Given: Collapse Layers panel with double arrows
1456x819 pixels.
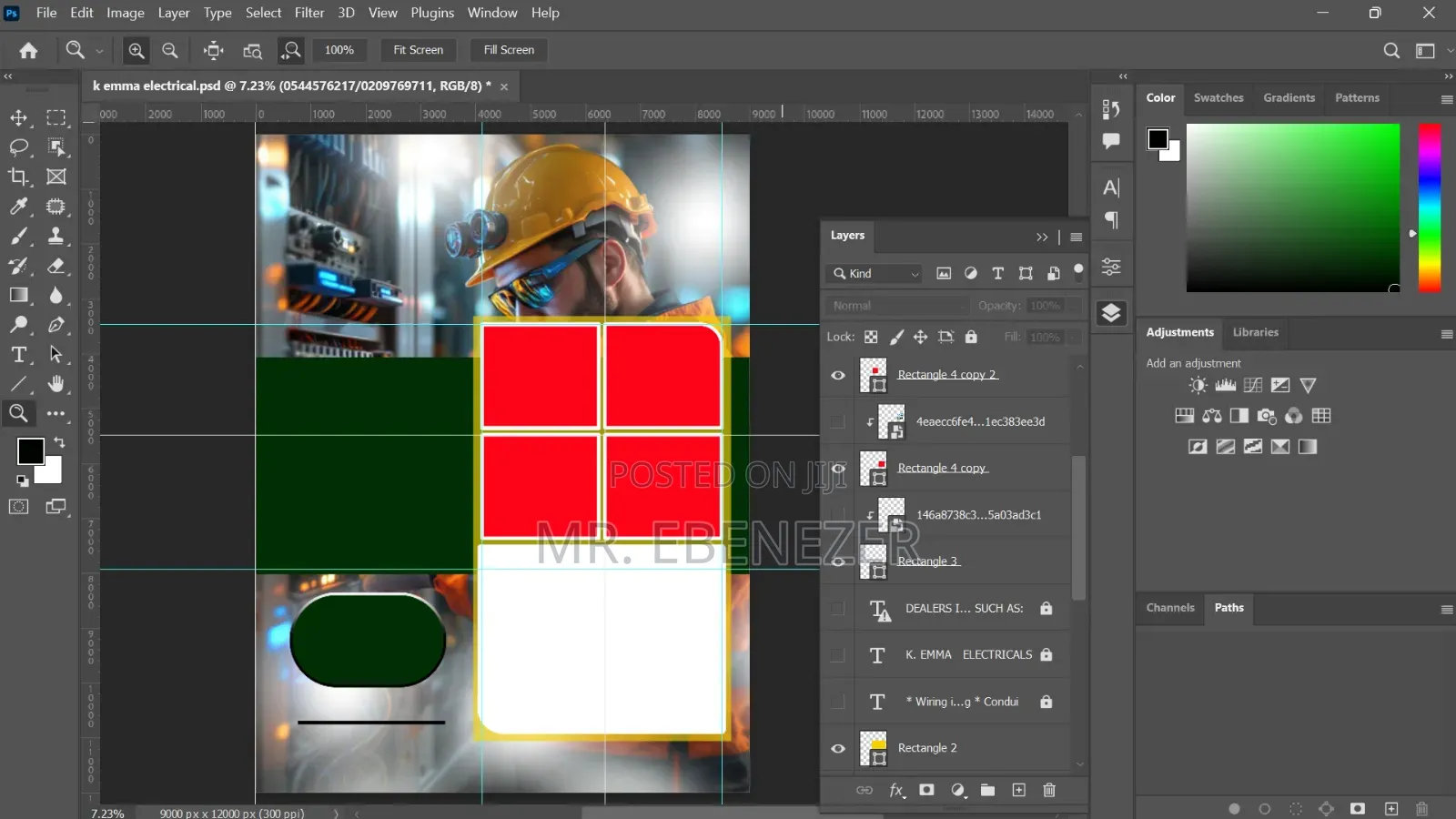Looking at the screenshot, I should pos(1042,237).
